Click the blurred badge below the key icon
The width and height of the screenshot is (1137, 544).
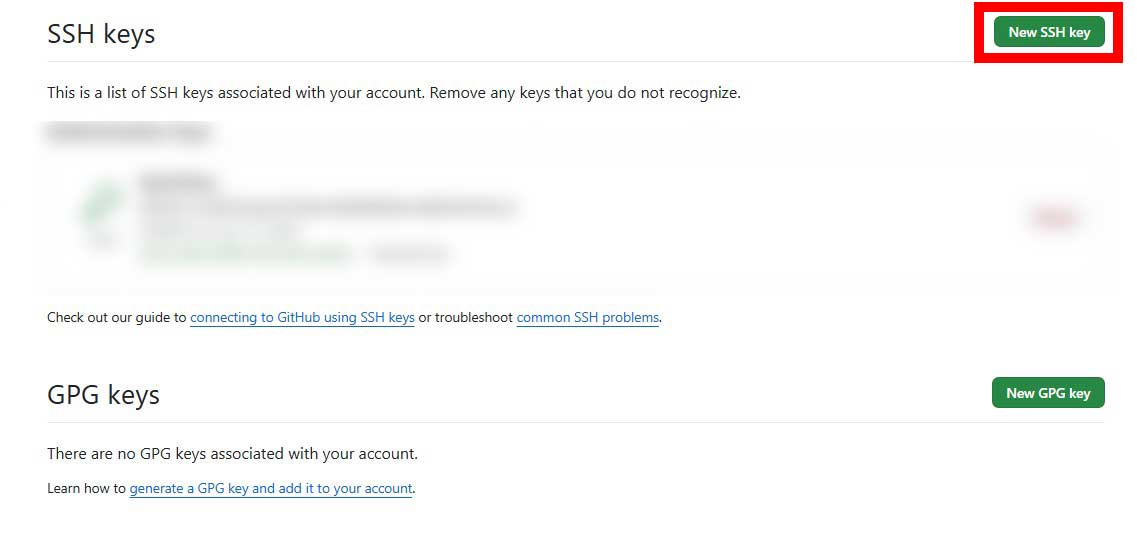click(102, 241)
